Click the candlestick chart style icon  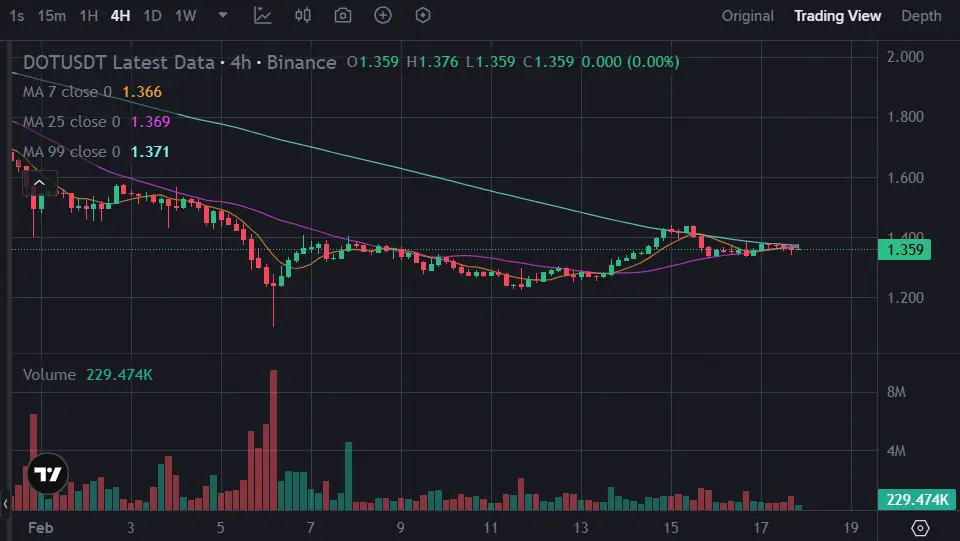tap(303, 16)
